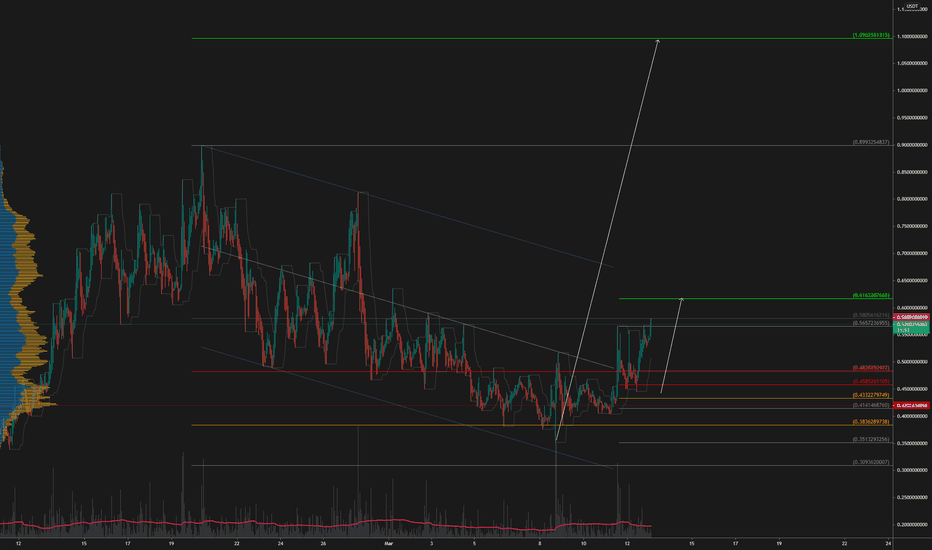Click the 0.3000000000 price axis label
This screenshot has width=932, height=550.
(912, 470)
